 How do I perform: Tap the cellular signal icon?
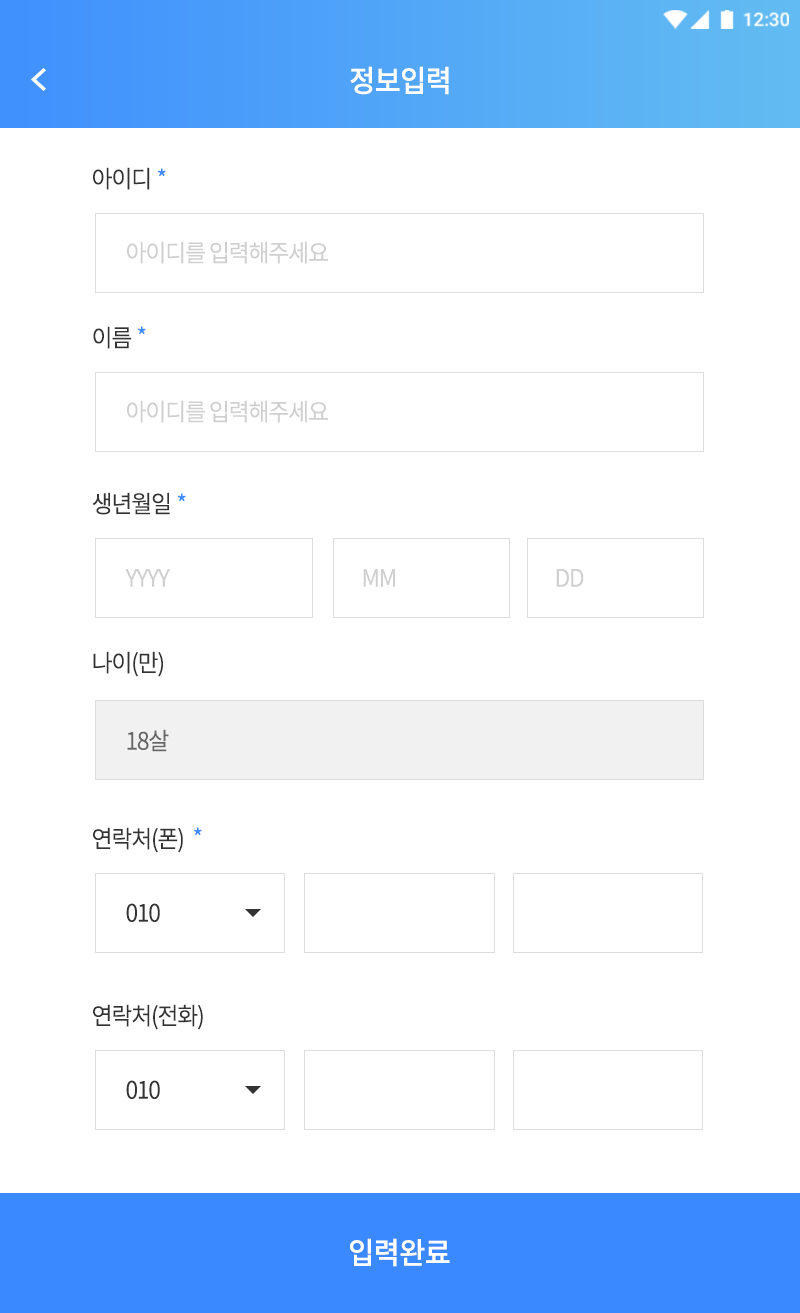[700, 19]
